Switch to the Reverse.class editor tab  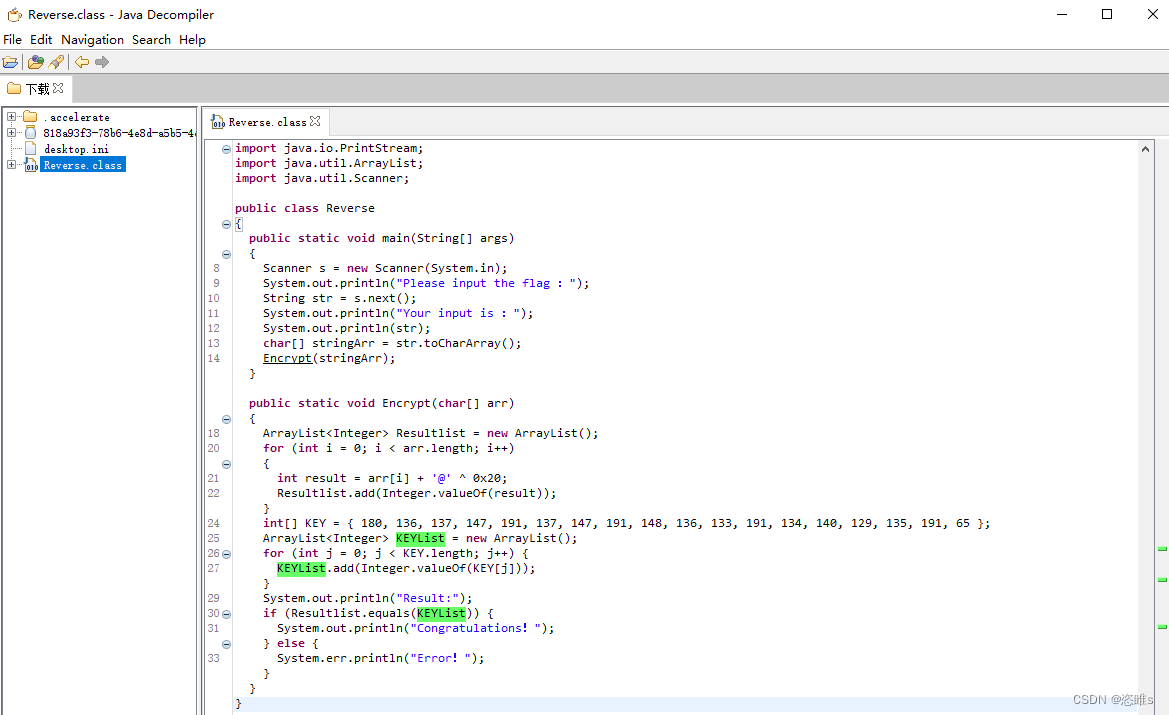265,121
